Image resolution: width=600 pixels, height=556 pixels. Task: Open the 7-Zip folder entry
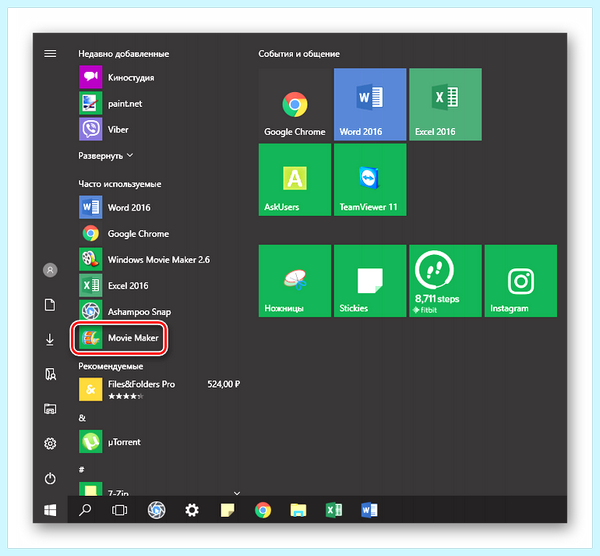coord(161,490)
